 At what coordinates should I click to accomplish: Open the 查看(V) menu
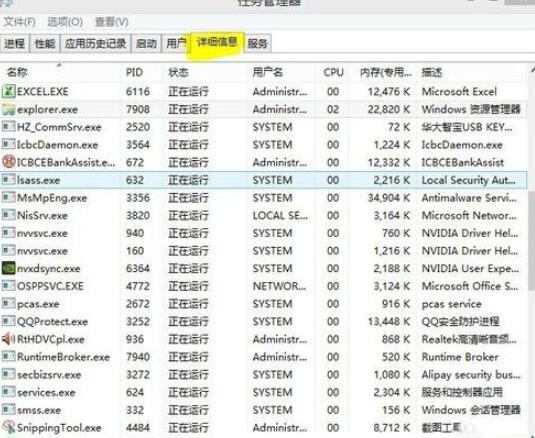point(111,22)
